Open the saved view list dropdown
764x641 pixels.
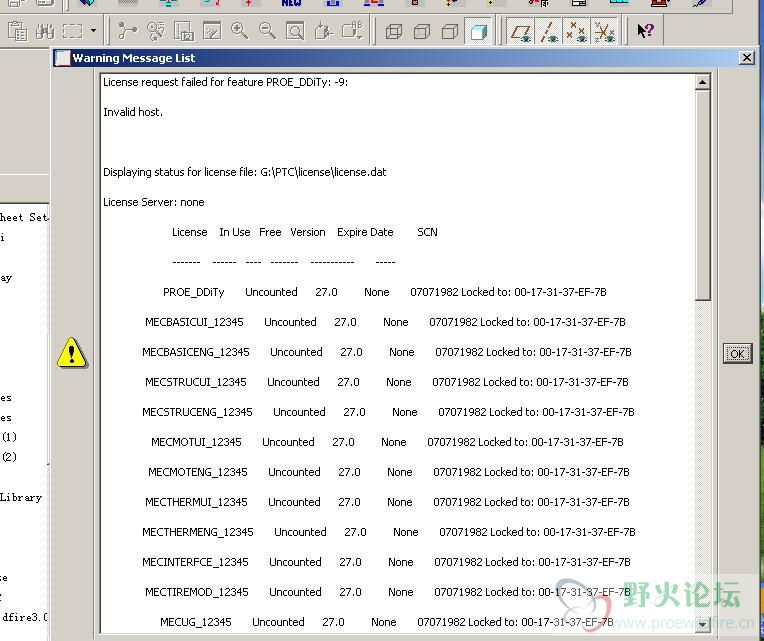tap(352, 31)
